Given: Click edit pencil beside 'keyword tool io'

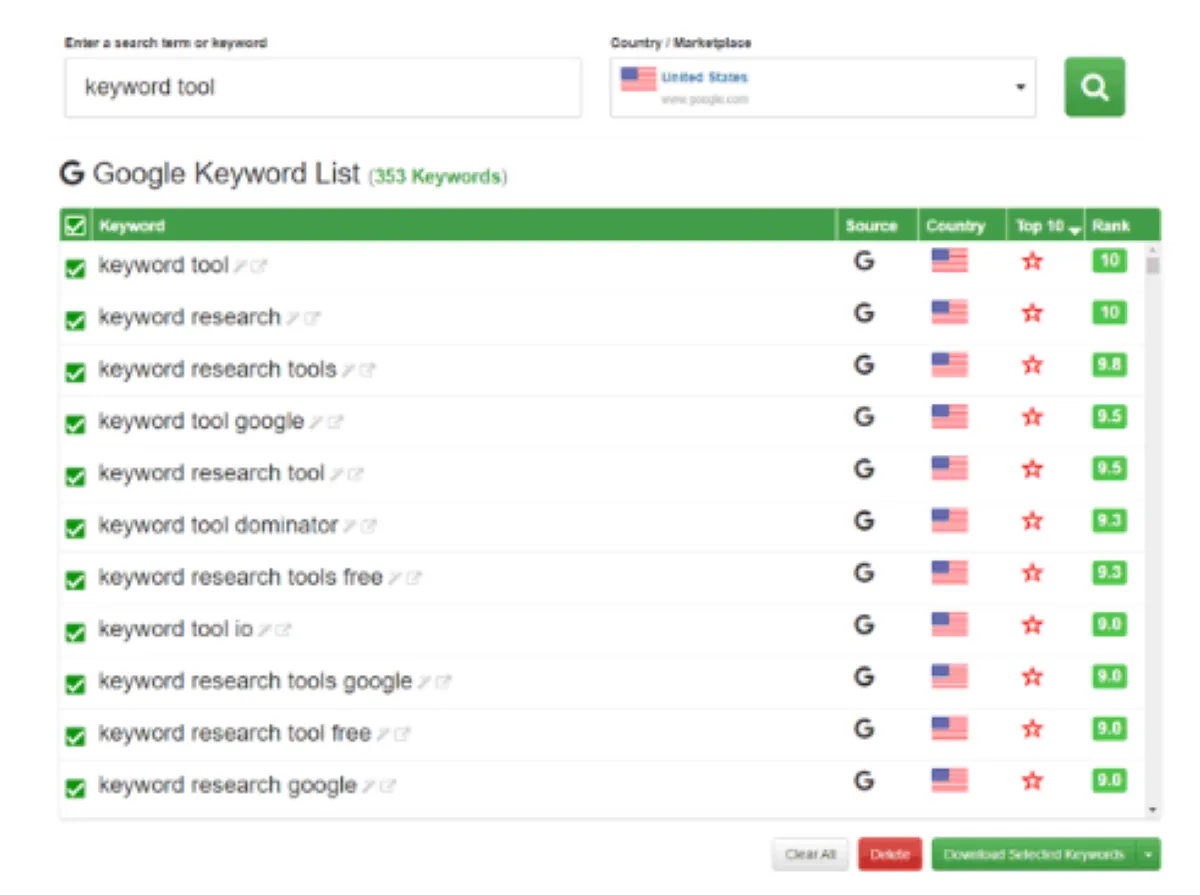Looking at the screenshot, I should point(264,631).
